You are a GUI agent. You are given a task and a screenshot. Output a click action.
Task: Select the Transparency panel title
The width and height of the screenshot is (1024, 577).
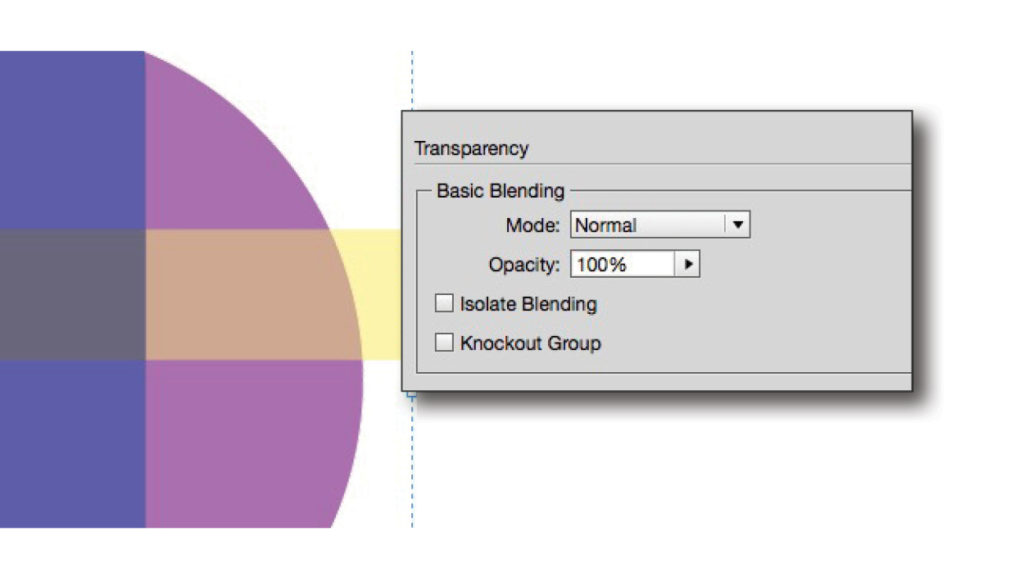tap(471, 148)
